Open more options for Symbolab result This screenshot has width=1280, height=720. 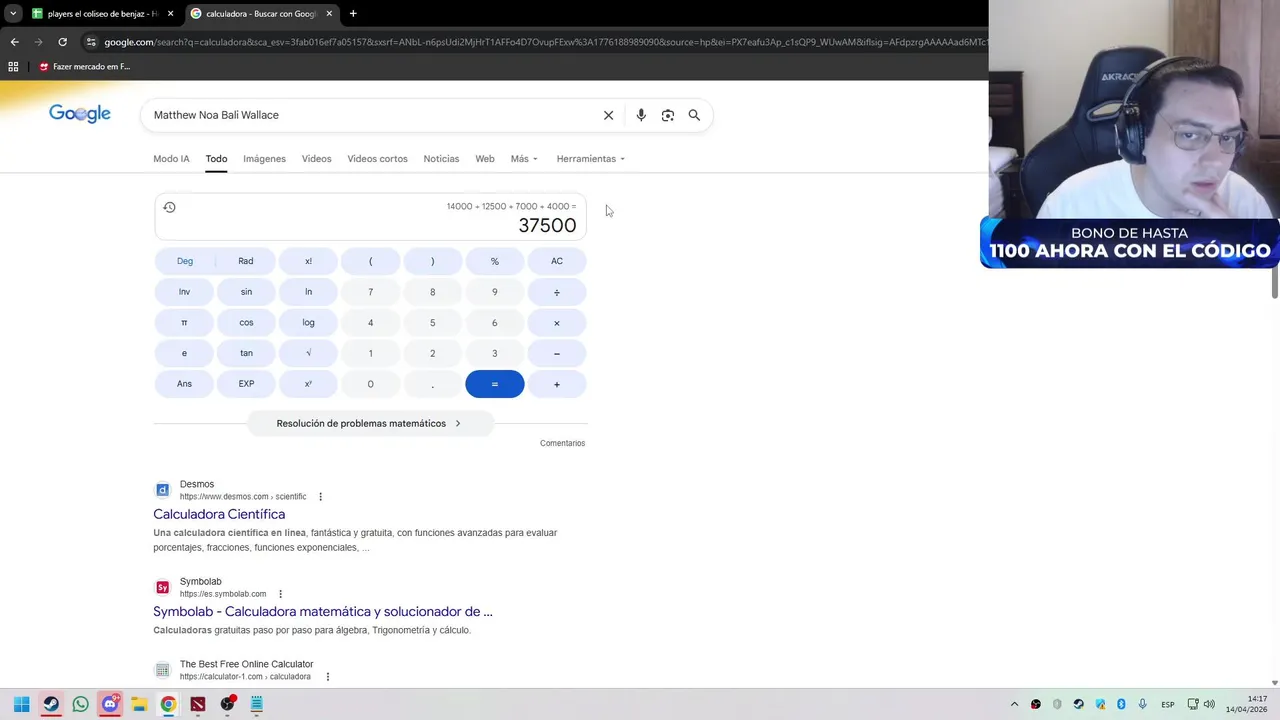tap(280, 594)
